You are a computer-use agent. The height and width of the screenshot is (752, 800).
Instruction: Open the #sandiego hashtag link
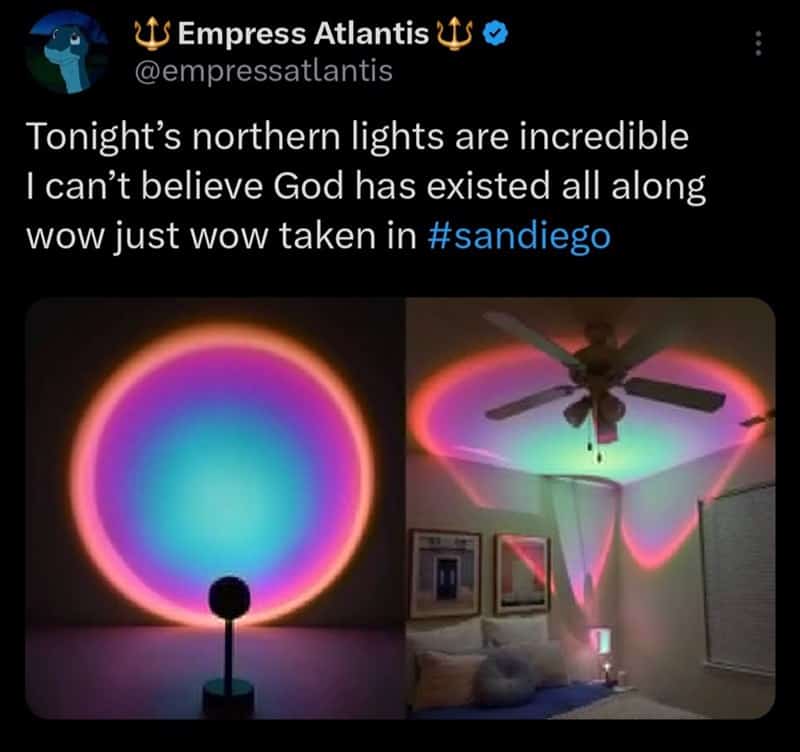[519, 236]
